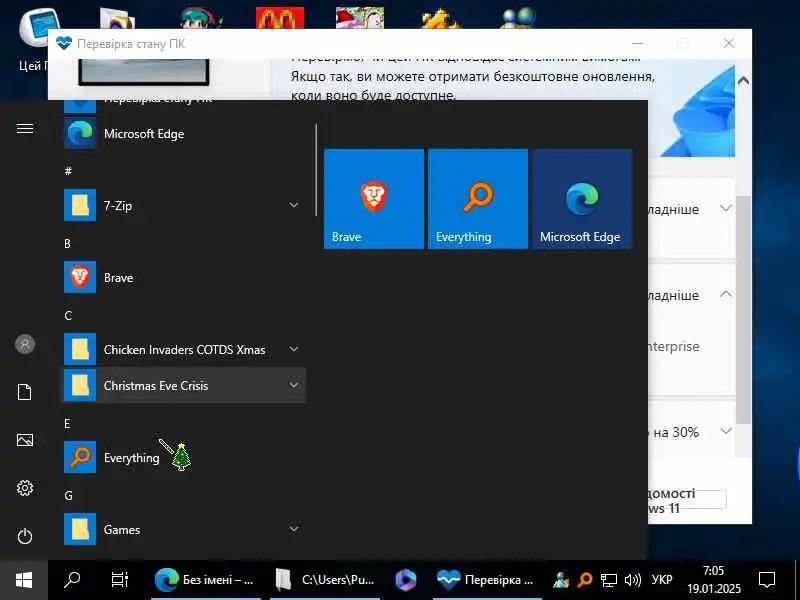Expand the 30% section chevron in PC Health Check
This screenshot has height=600, width=800.
click(726, 431)
